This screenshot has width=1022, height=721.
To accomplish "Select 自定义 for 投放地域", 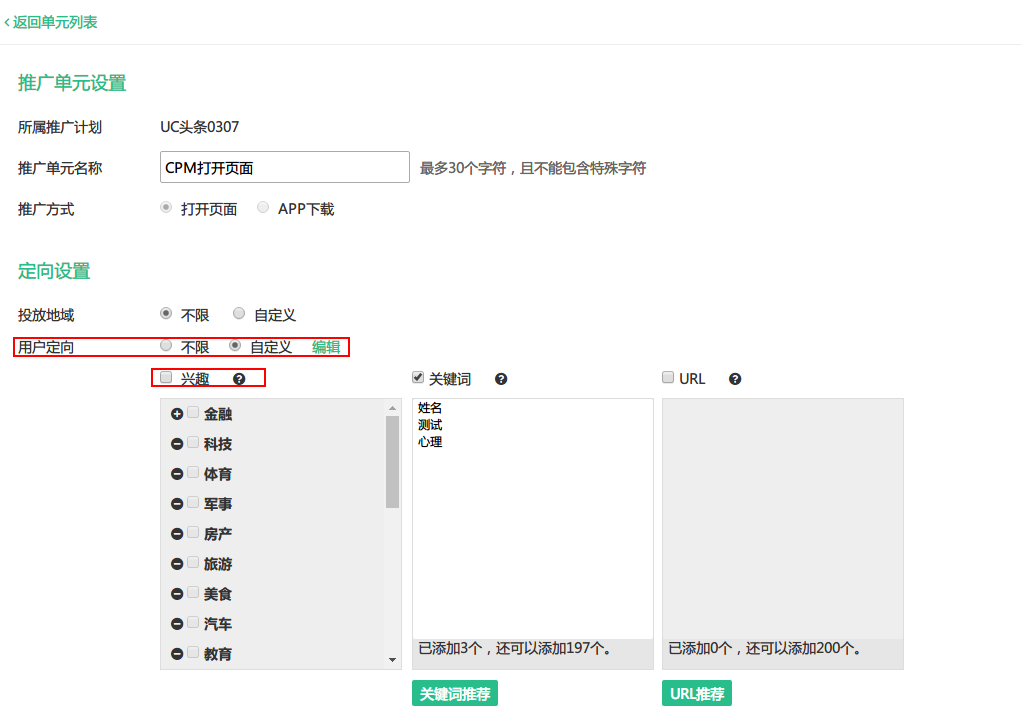I will click(x=239, y=314).
